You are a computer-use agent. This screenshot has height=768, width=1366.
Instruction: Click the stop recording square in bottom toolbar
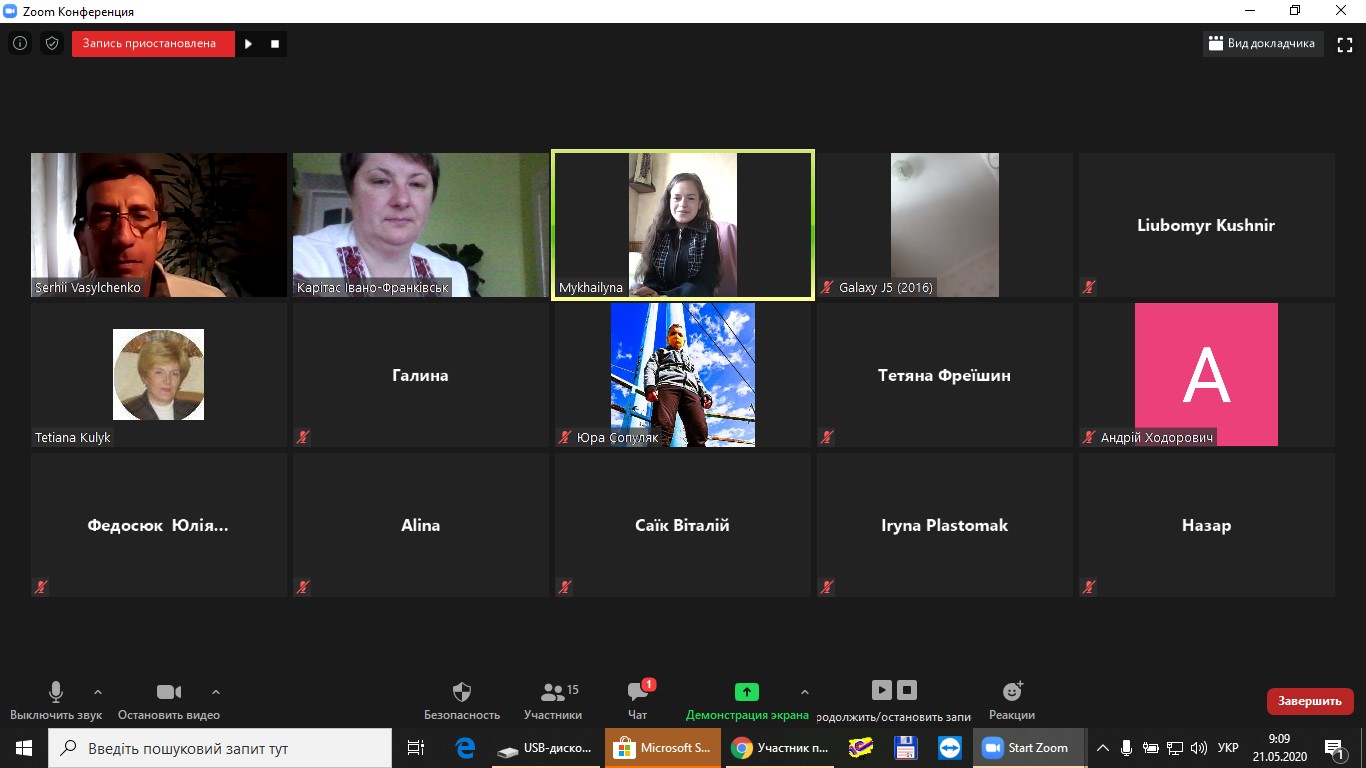click(x=907, y=690)
